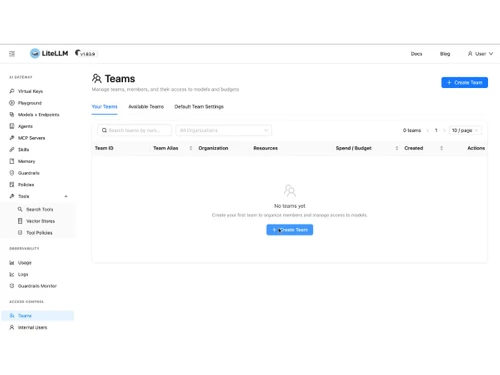This screenshot has width=500, height=375.
Task: Click the MCP Servers icon
Action: point(12,138)
